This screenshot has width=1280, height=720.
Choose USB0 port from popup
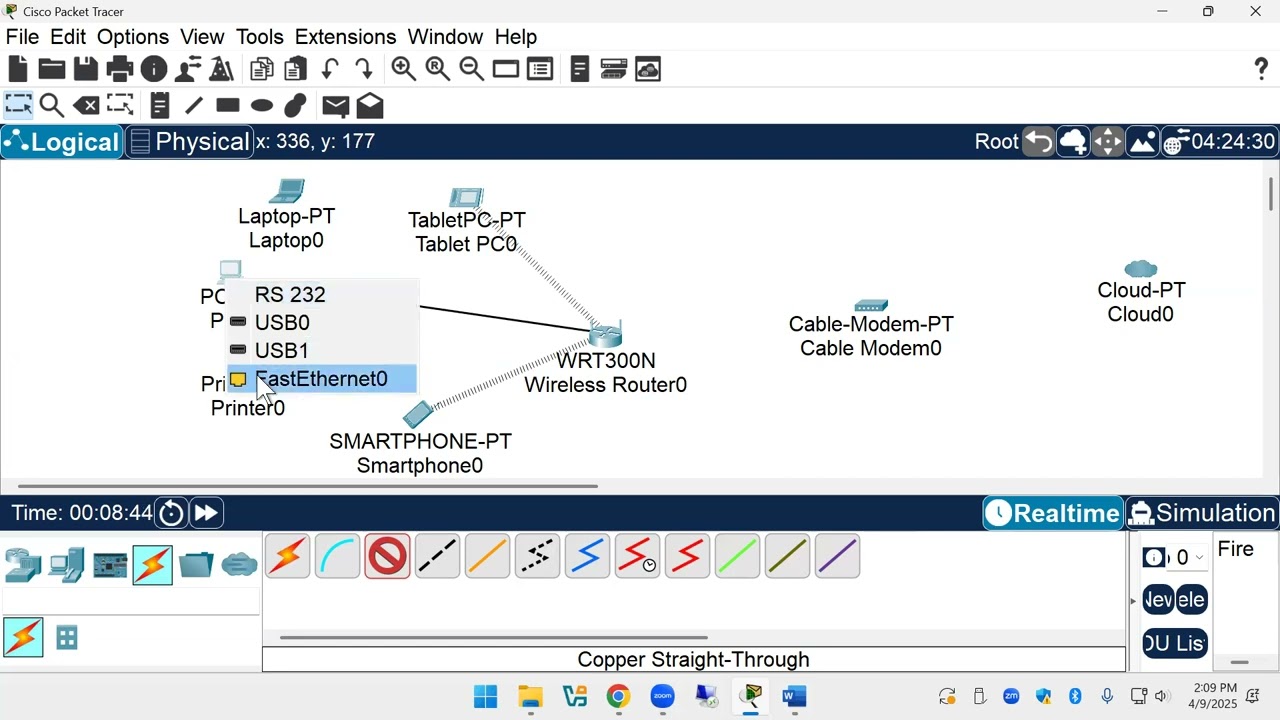321,323
